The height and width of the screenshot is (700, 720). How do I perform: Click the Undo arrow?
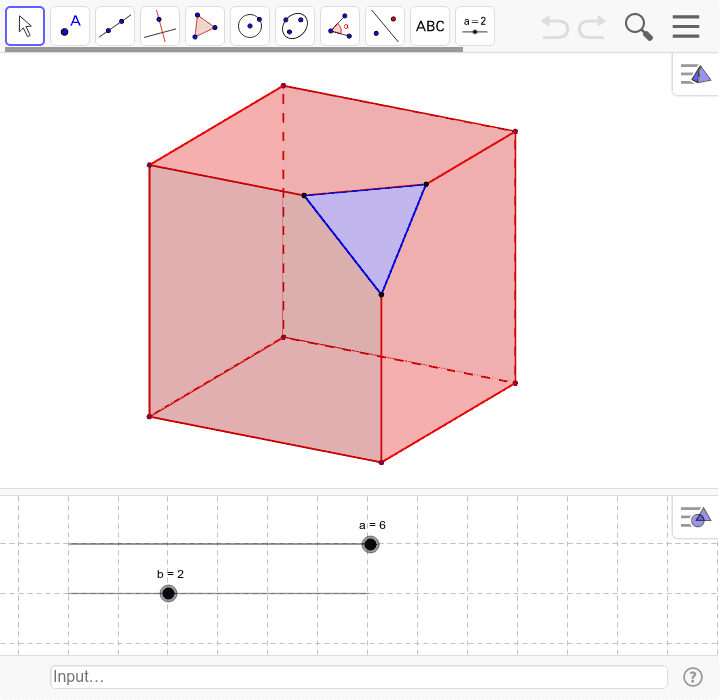tap(555, 27)
